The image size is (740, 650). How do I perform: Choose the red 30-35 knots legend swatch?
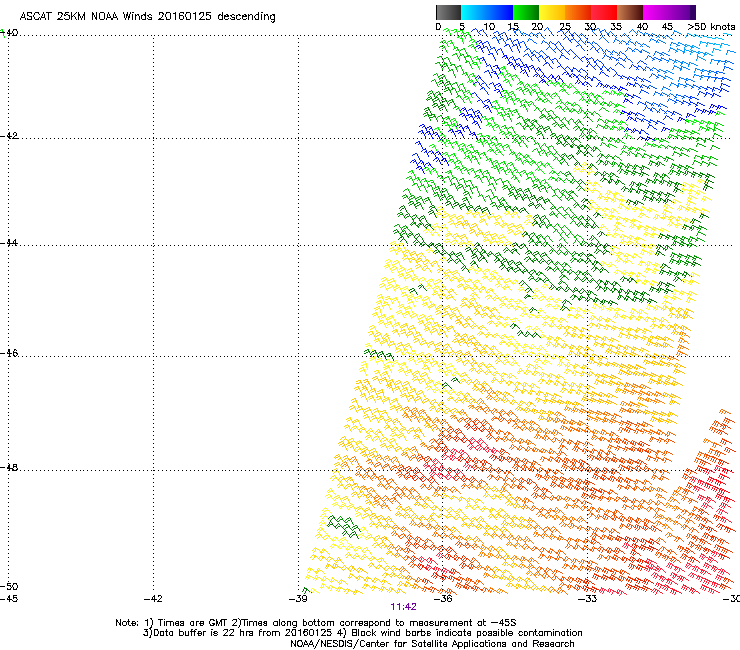[x=604, y=12]
